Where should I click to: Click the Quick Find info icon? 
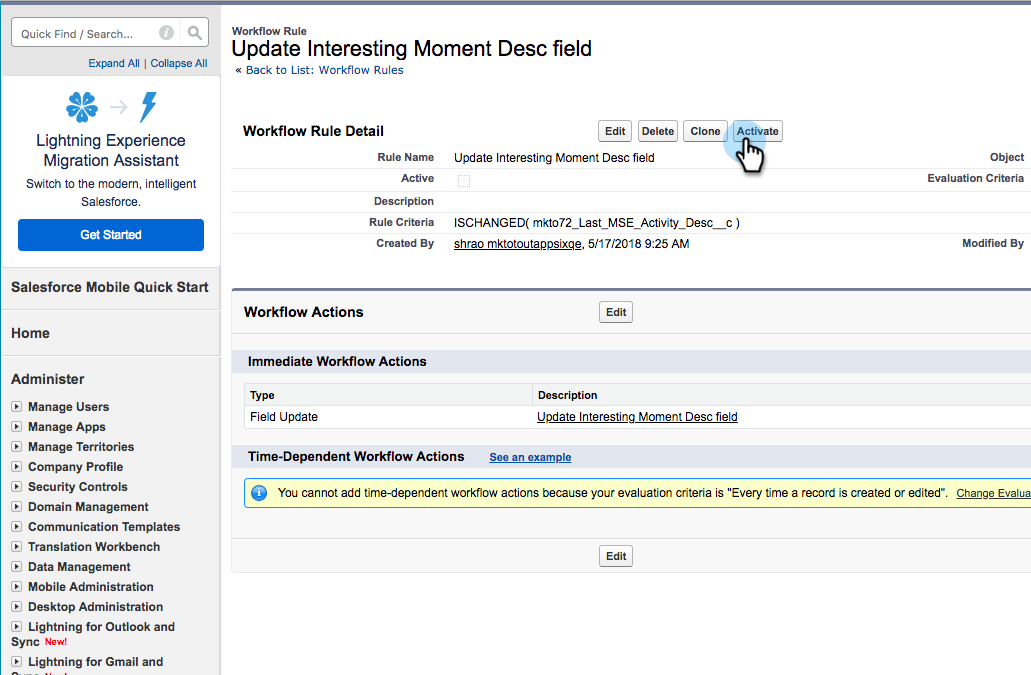click(x=166, y=32)
